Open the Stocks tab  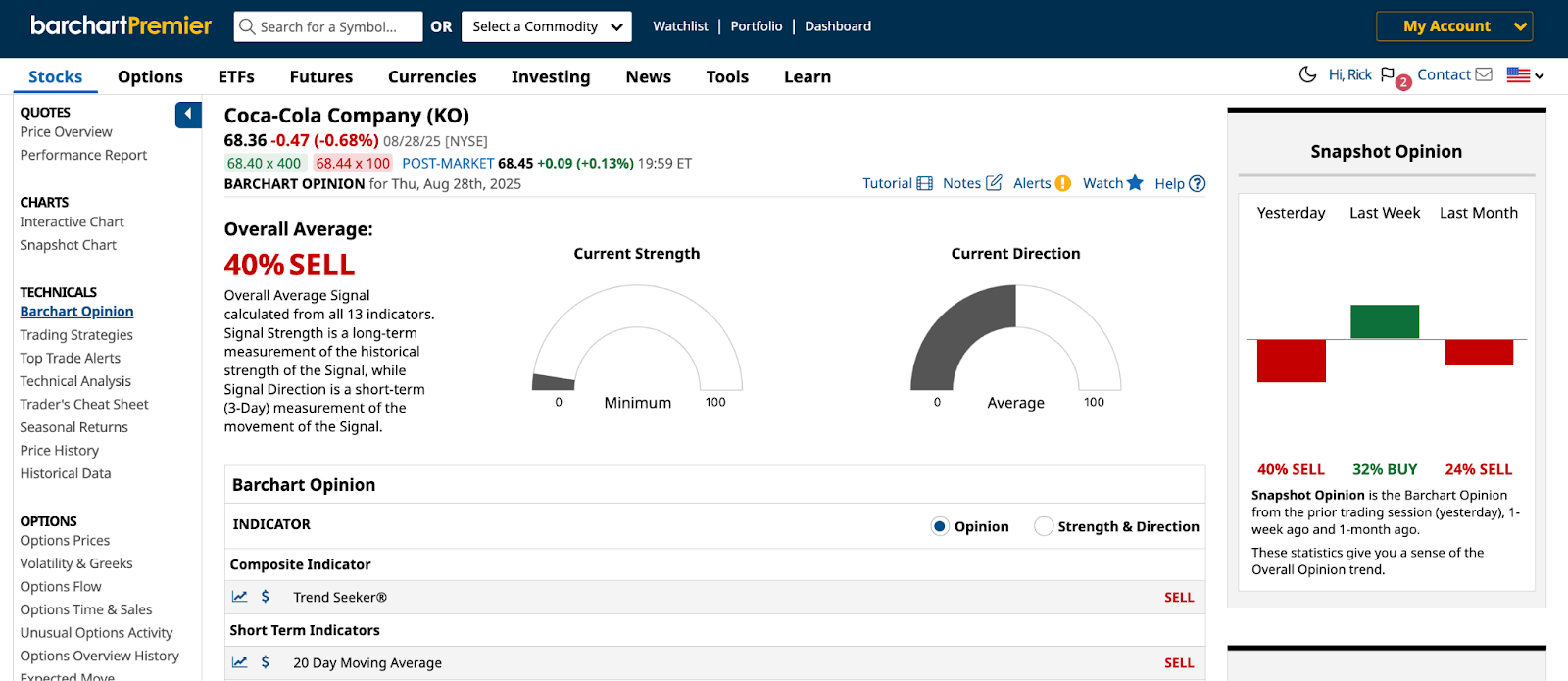[x=56, y=76]
